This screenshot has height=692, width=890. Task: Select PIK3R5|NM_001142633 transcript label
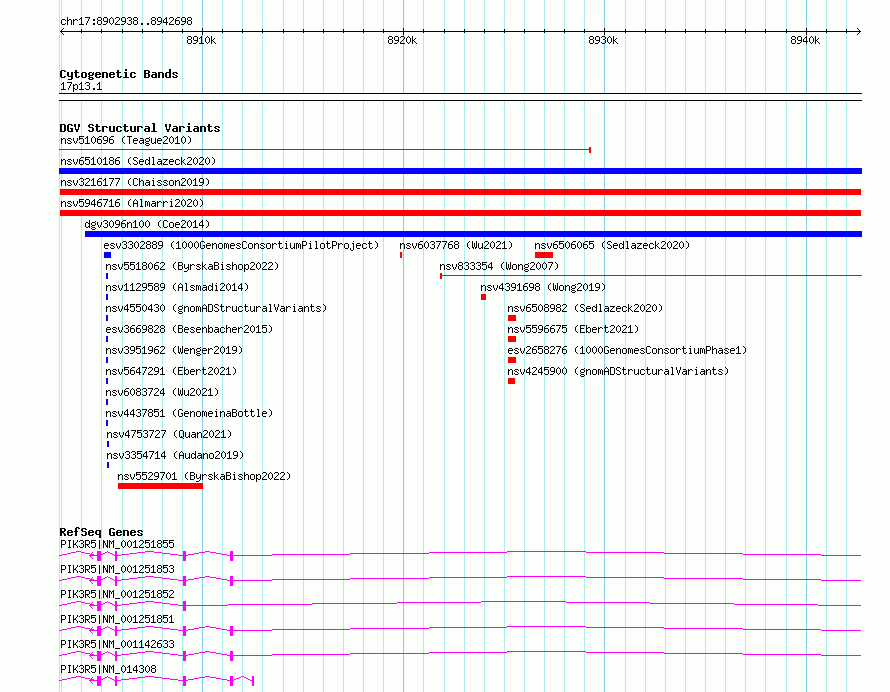point(117,644)
